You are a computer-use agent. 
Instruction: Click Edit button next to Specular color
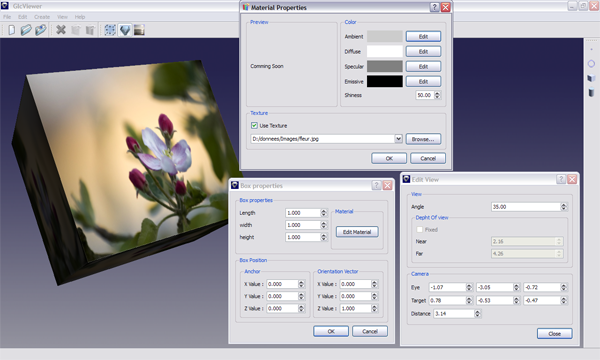pyautogui.click(x=423, y=66)
